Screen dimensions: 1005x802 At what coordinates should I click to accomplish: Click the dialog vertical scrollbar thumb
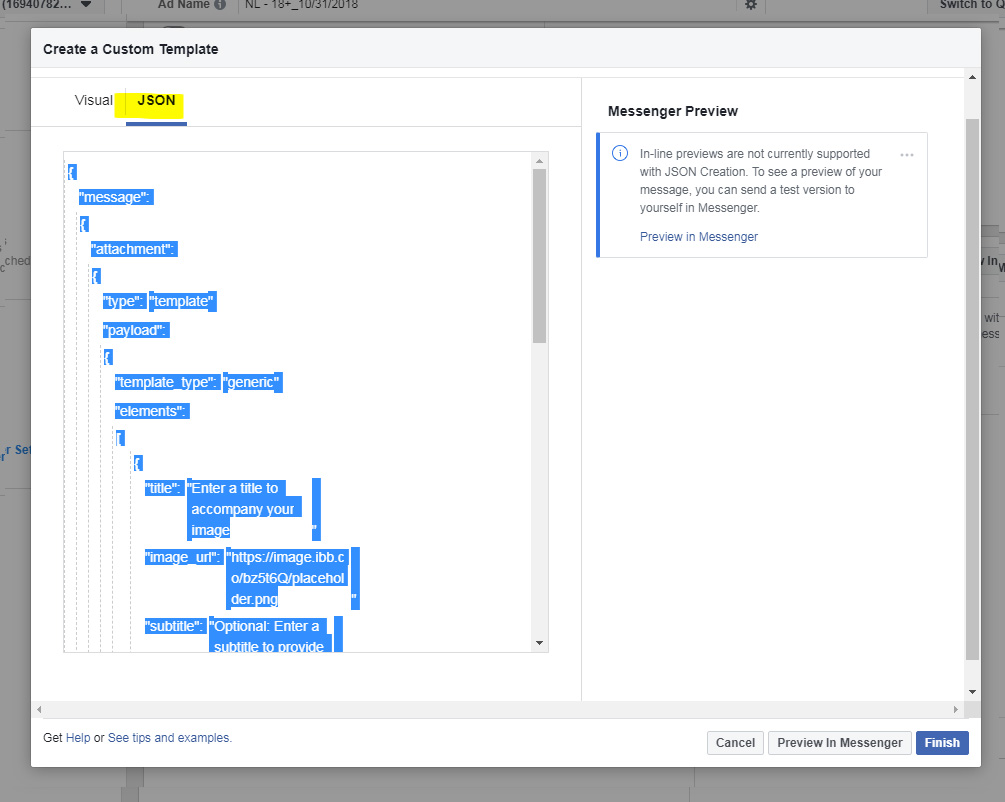(972, 389)
